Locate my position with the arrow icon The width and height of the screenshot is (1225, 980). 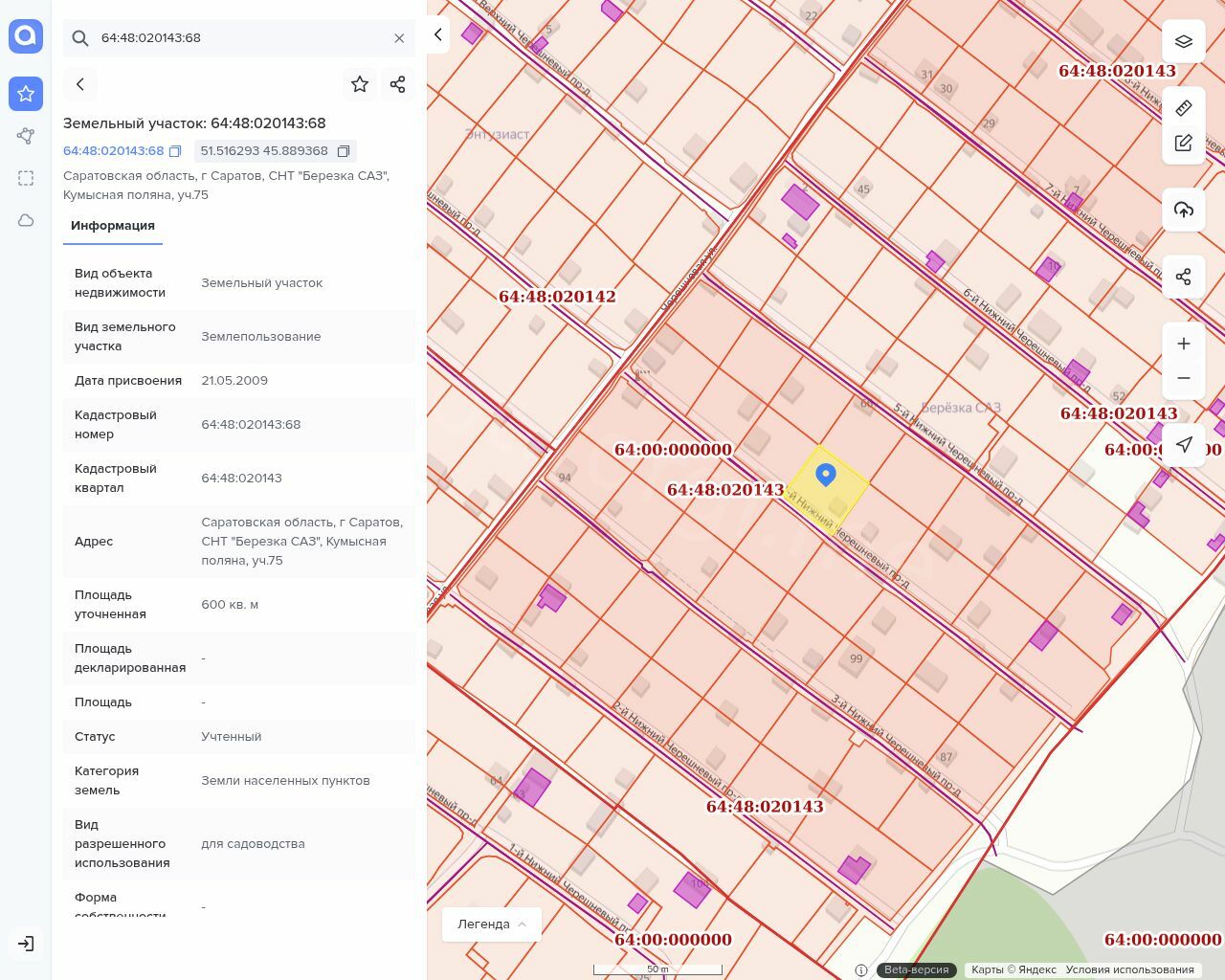[x=1184, y=444]
